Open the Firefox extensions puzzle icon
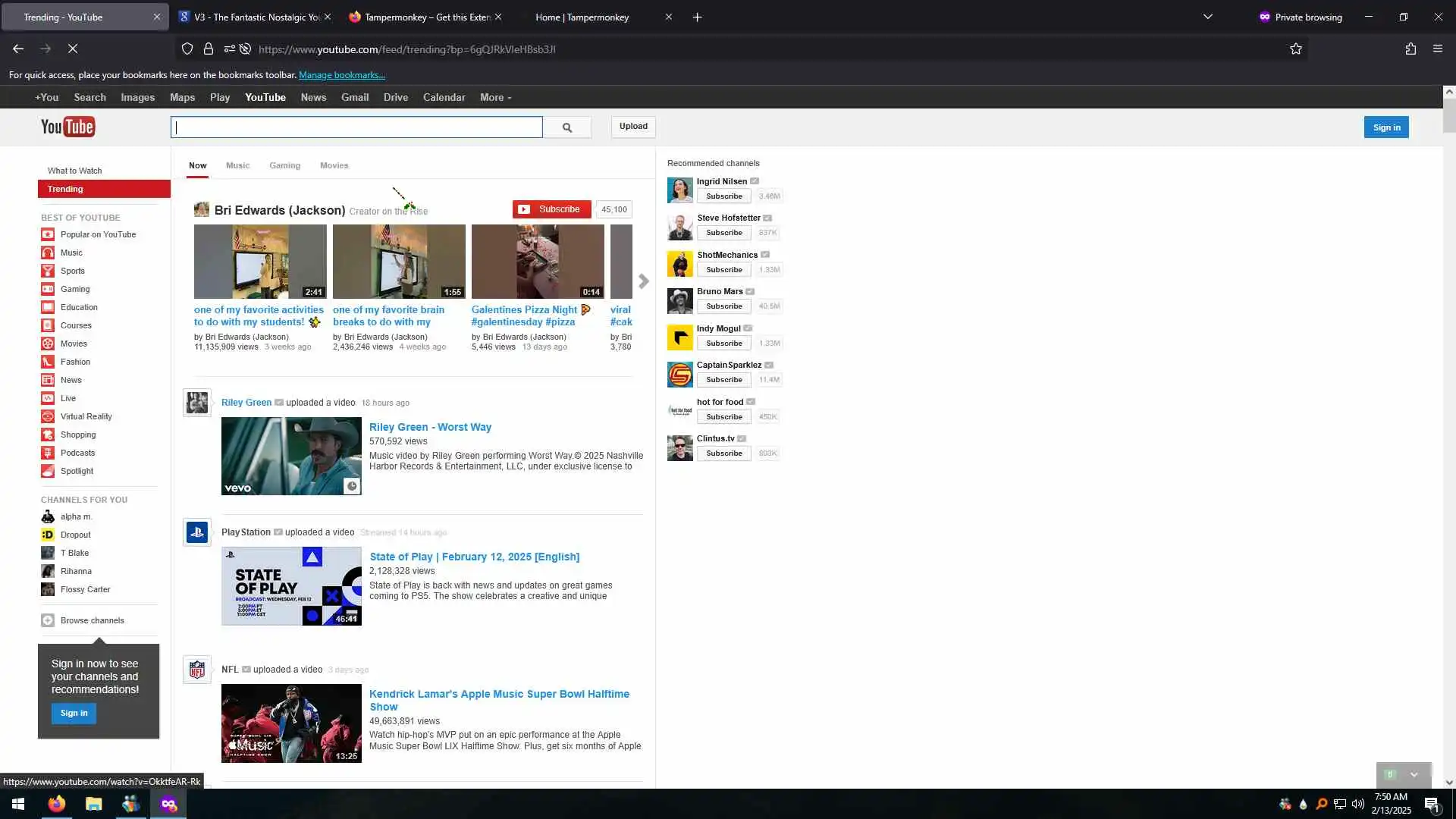The height and width of the screenshot is (819, 1456). (x=1410, y=49)
